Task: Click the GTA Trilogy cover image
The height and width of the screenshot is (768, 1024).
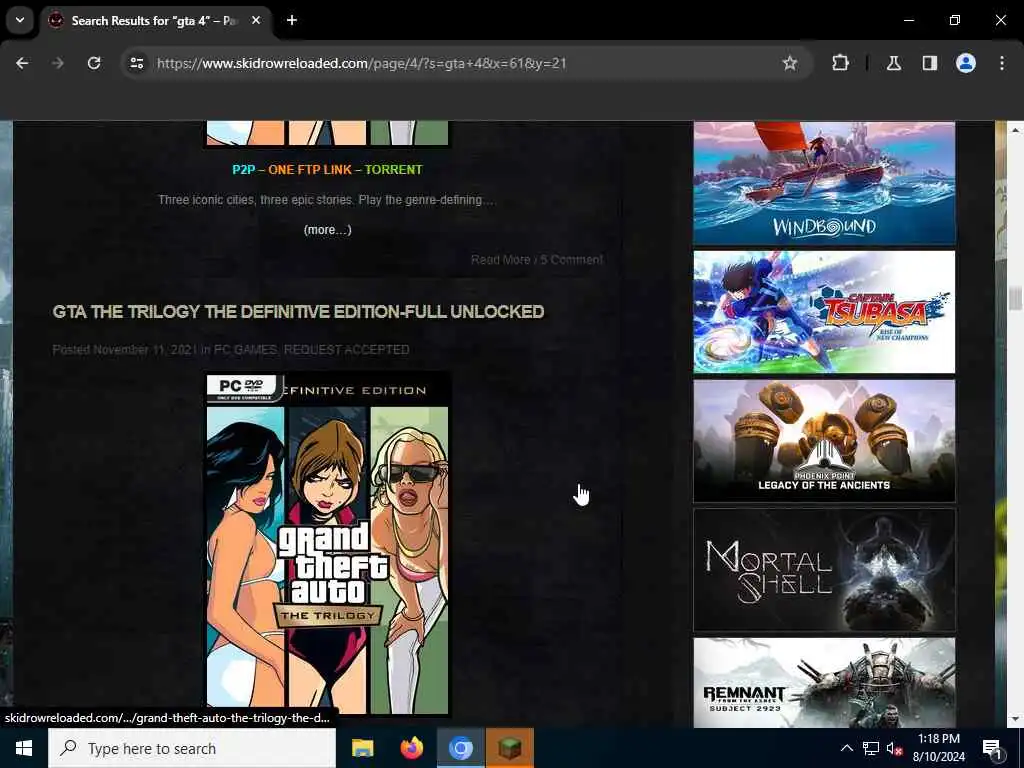Action: click(x=327, y=543)
